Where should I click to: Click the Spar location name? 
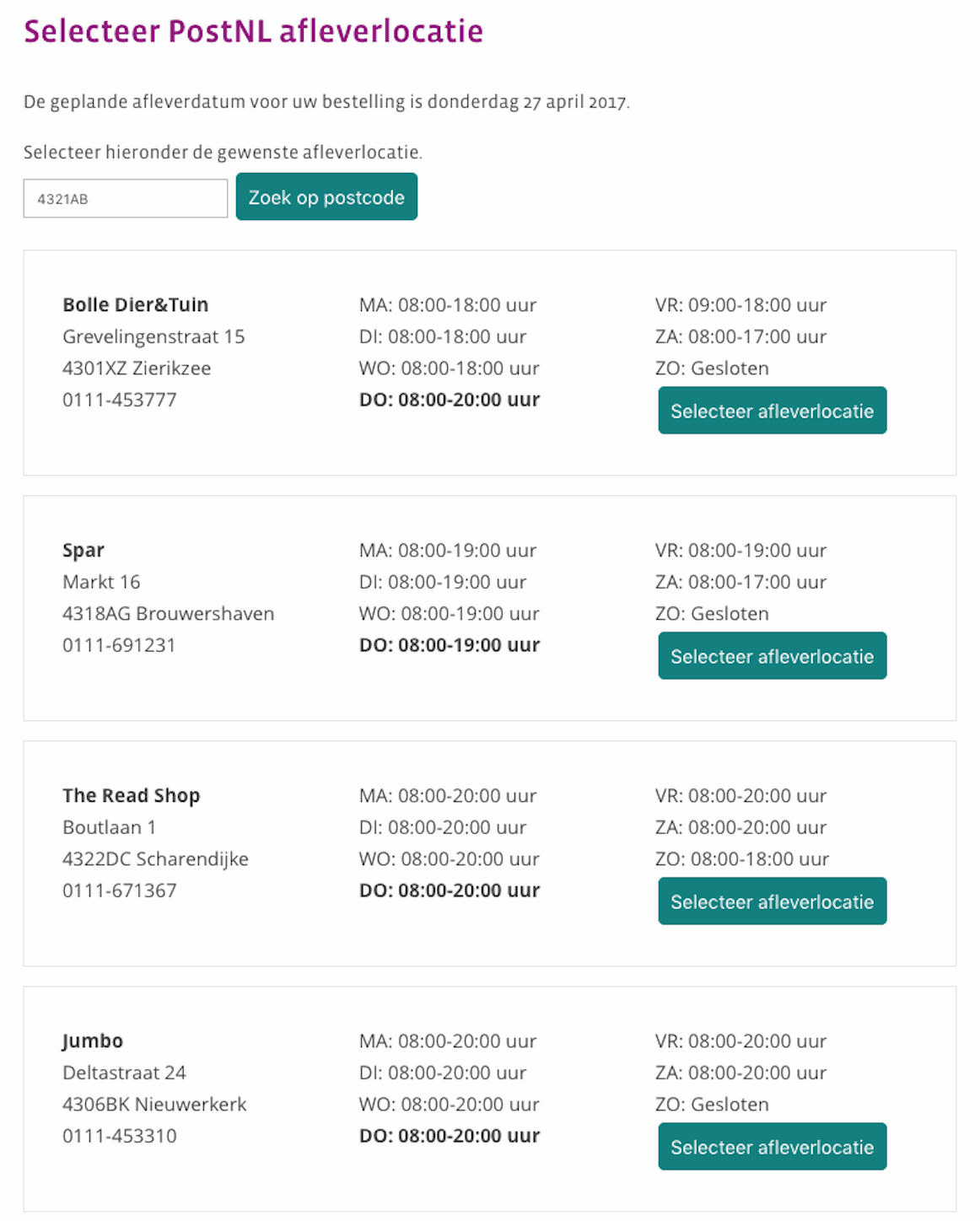pyautogui.click(x=83, y=551)
